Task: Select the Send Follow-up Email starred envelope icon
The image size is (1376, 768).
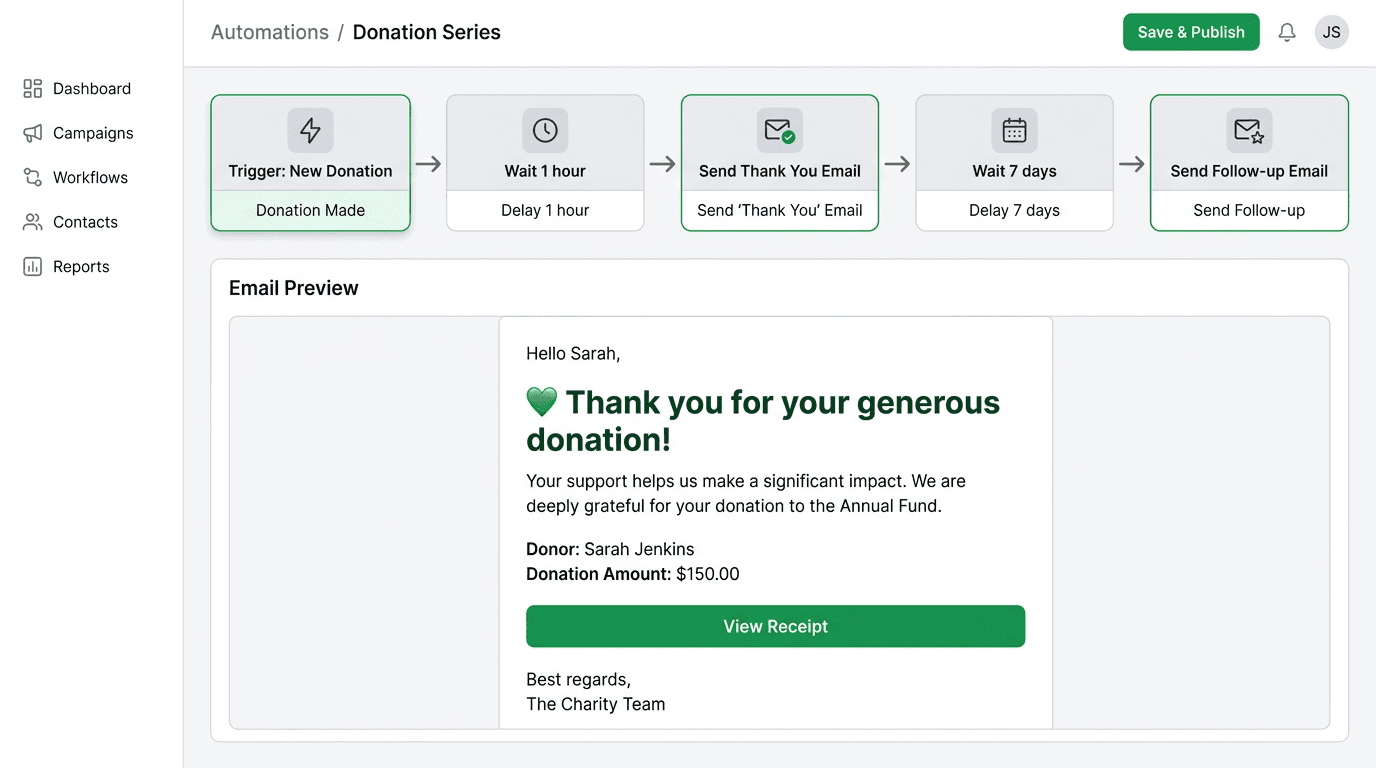Action: point(1249,129)
